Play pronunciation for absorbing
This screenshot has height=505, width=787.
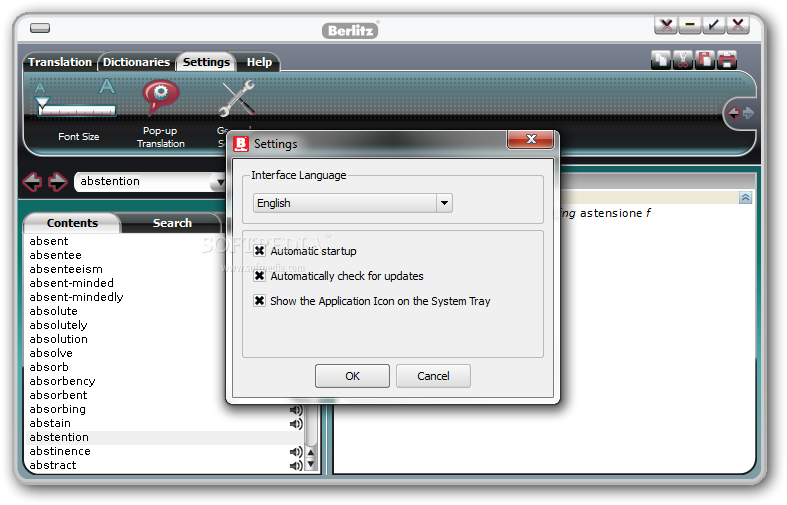(296, 410)
